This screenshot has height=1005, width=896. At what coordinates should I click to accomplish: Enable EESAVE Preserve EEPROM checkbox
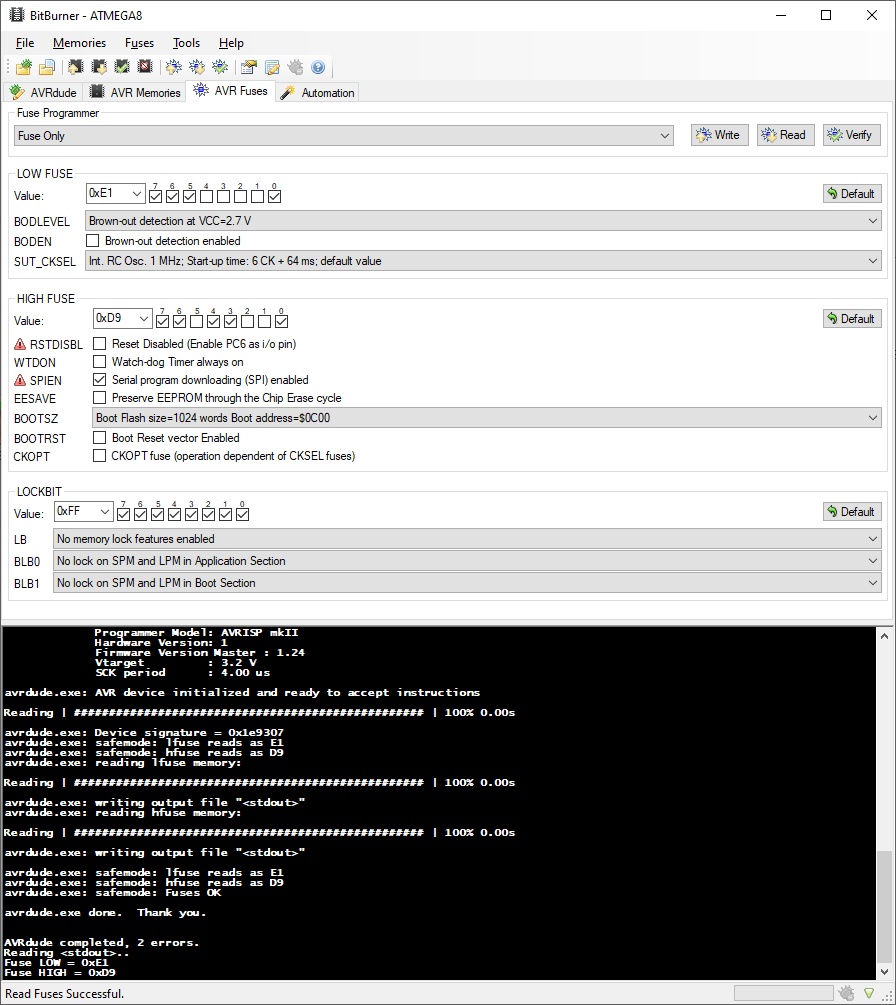(99, 398)
